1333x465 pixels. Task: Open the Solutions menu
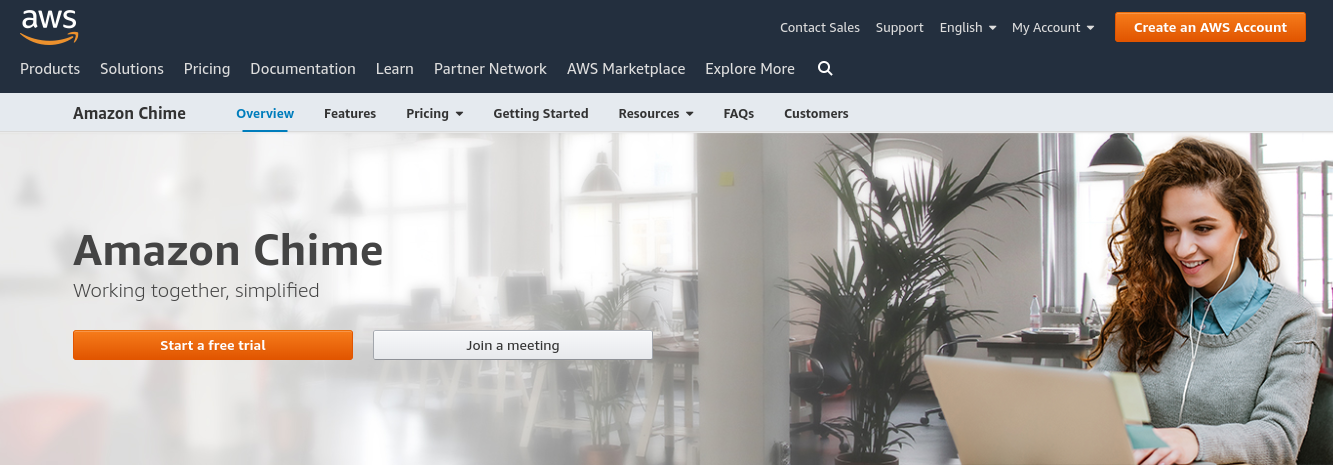tap(132, 69)
